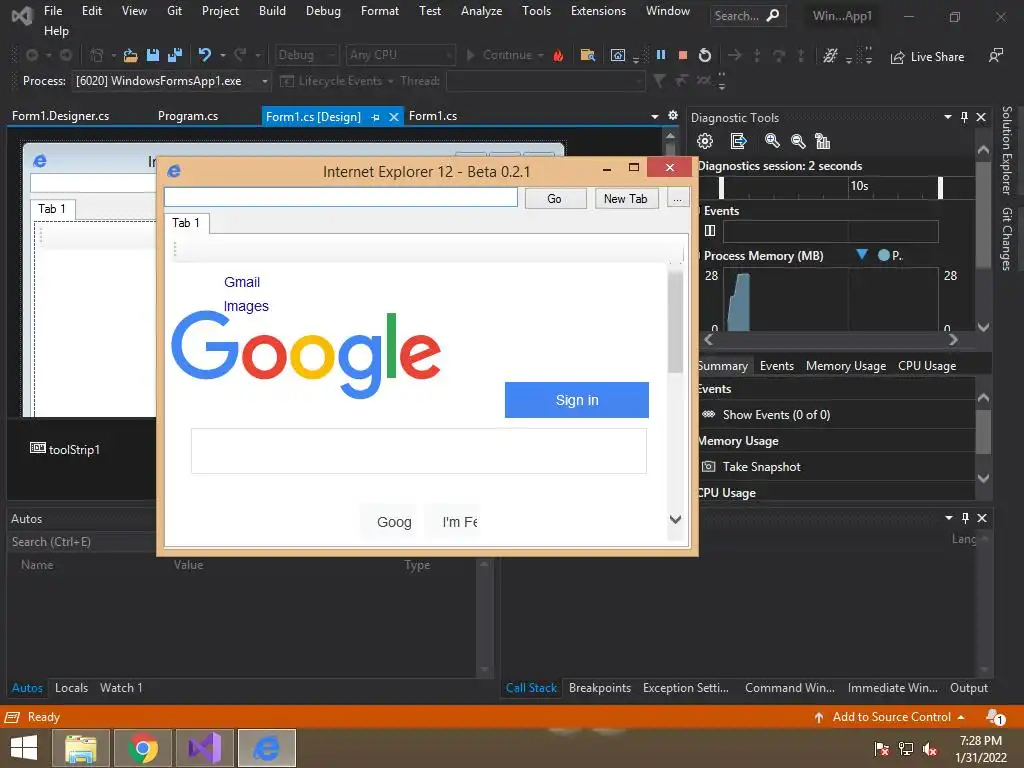Viewport: 1024px width, 768px height.
Task: Open the Form1.Designer.cs tab
Action: pyautogui.click(x=61, y=116)
